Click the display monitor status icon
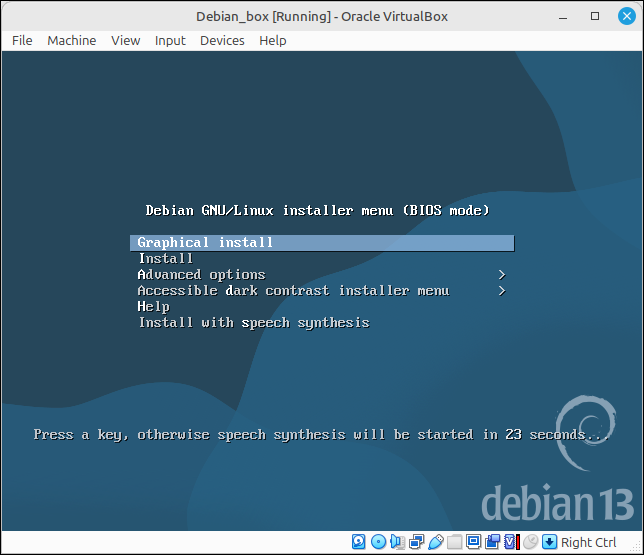Image resolution: width=644 pixels, height=555 pixels. (473, 542)
